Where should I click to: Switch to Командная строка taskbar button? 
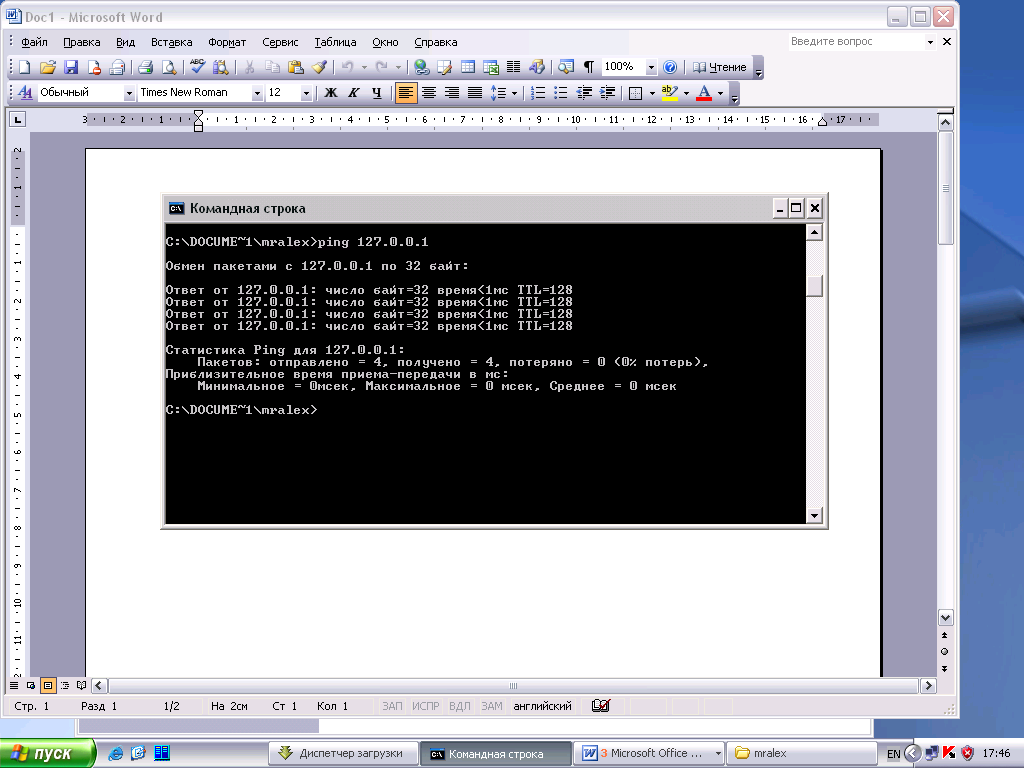(494, 754)
